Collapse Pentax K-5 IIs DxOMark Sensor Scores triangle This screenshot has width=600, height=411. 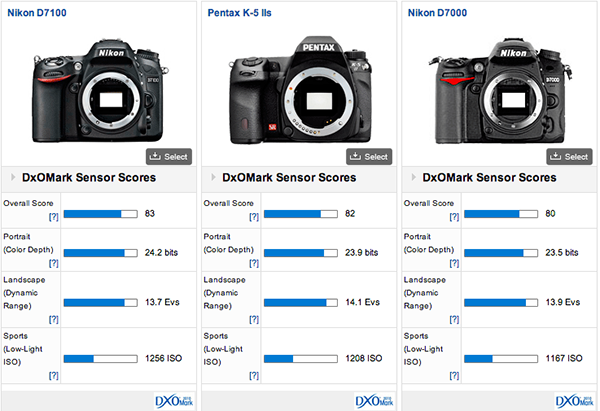point(213,177)
